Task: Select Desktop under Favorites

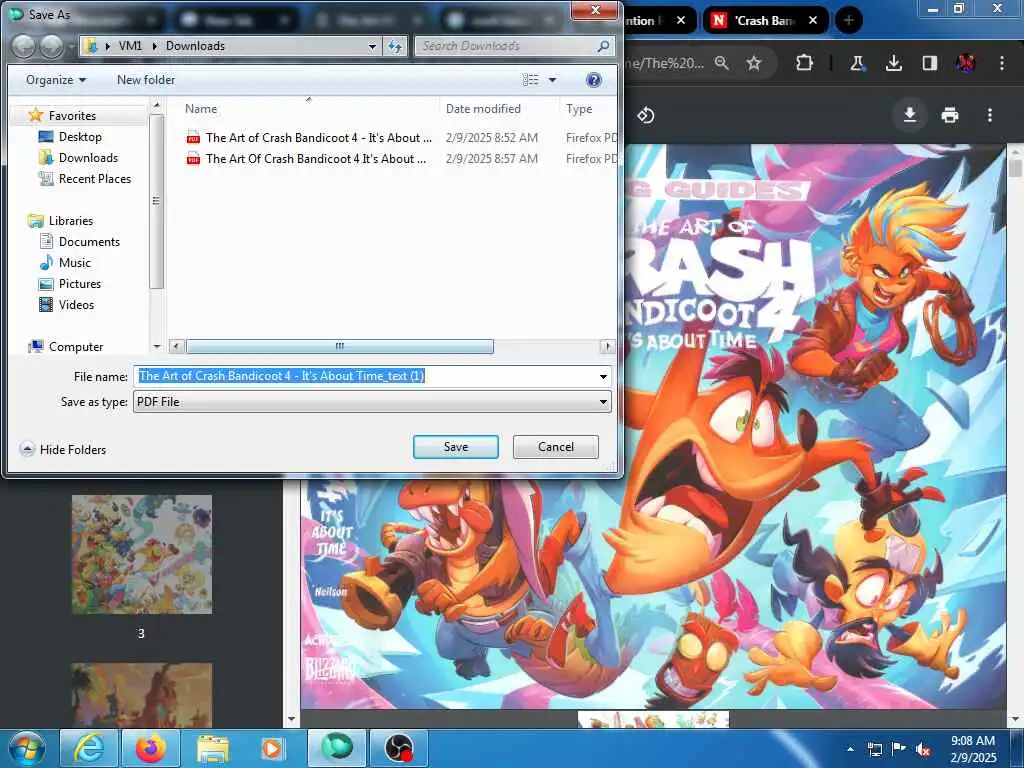Action: click(80, 136)
